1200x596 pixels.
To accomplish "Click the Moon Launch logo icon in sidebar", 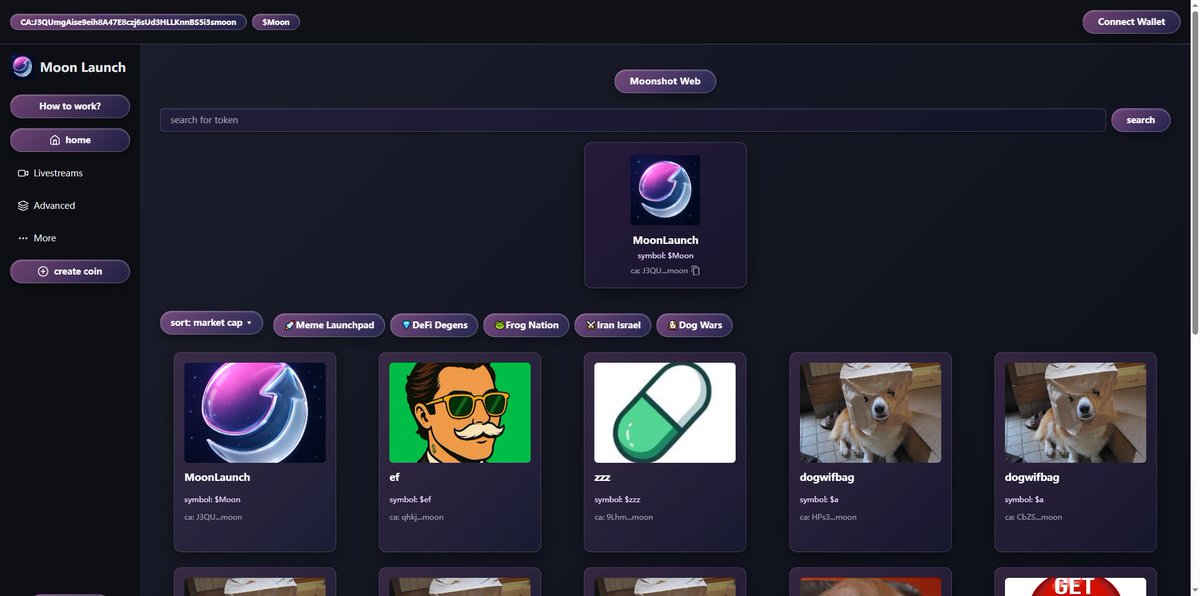I will click(x=22, y=67).
